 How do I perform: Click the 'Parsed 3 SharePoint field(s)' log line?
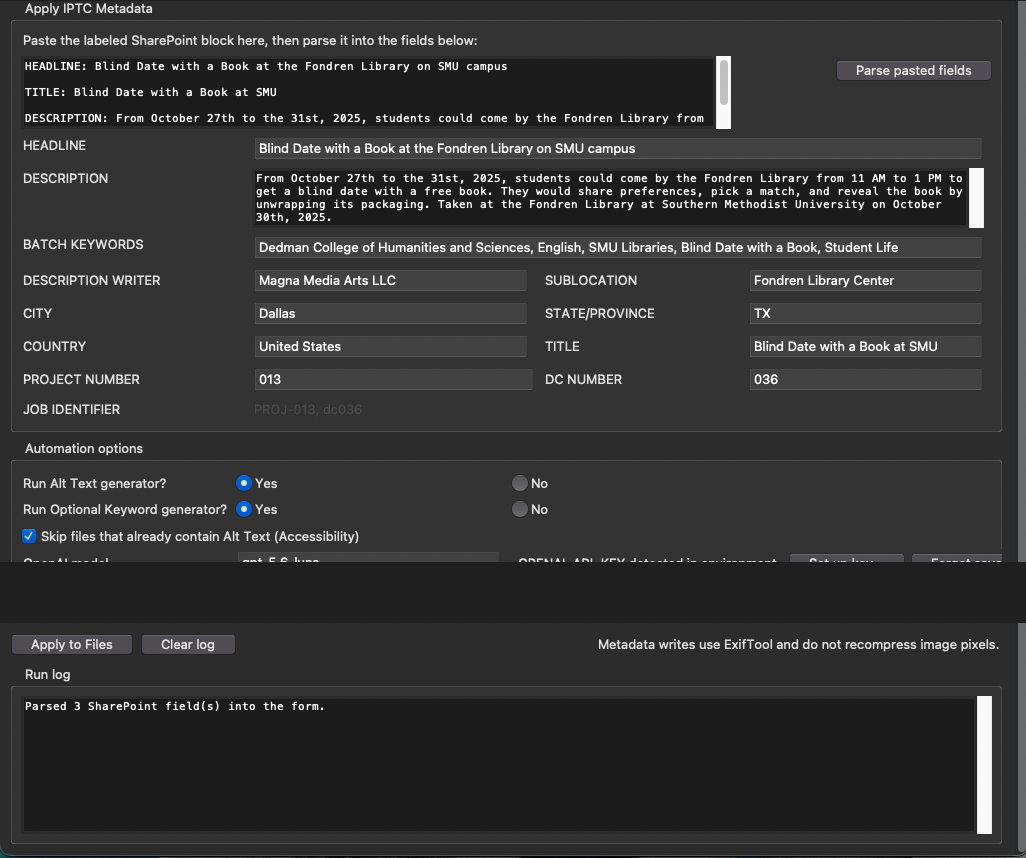[x=175, y=706]
